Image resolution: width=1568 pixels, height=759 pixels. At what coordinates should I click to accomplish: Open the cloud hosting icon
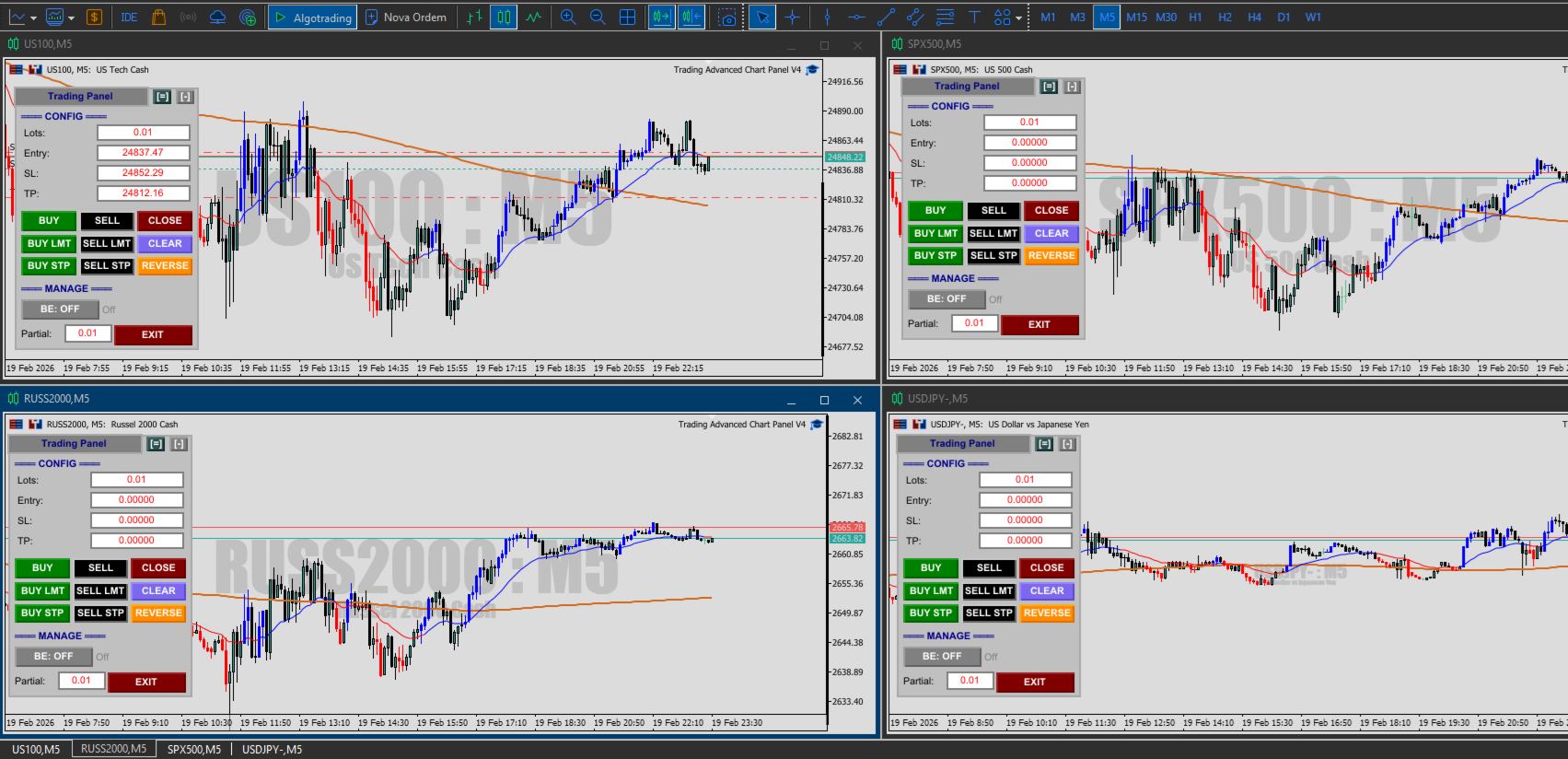217,18
